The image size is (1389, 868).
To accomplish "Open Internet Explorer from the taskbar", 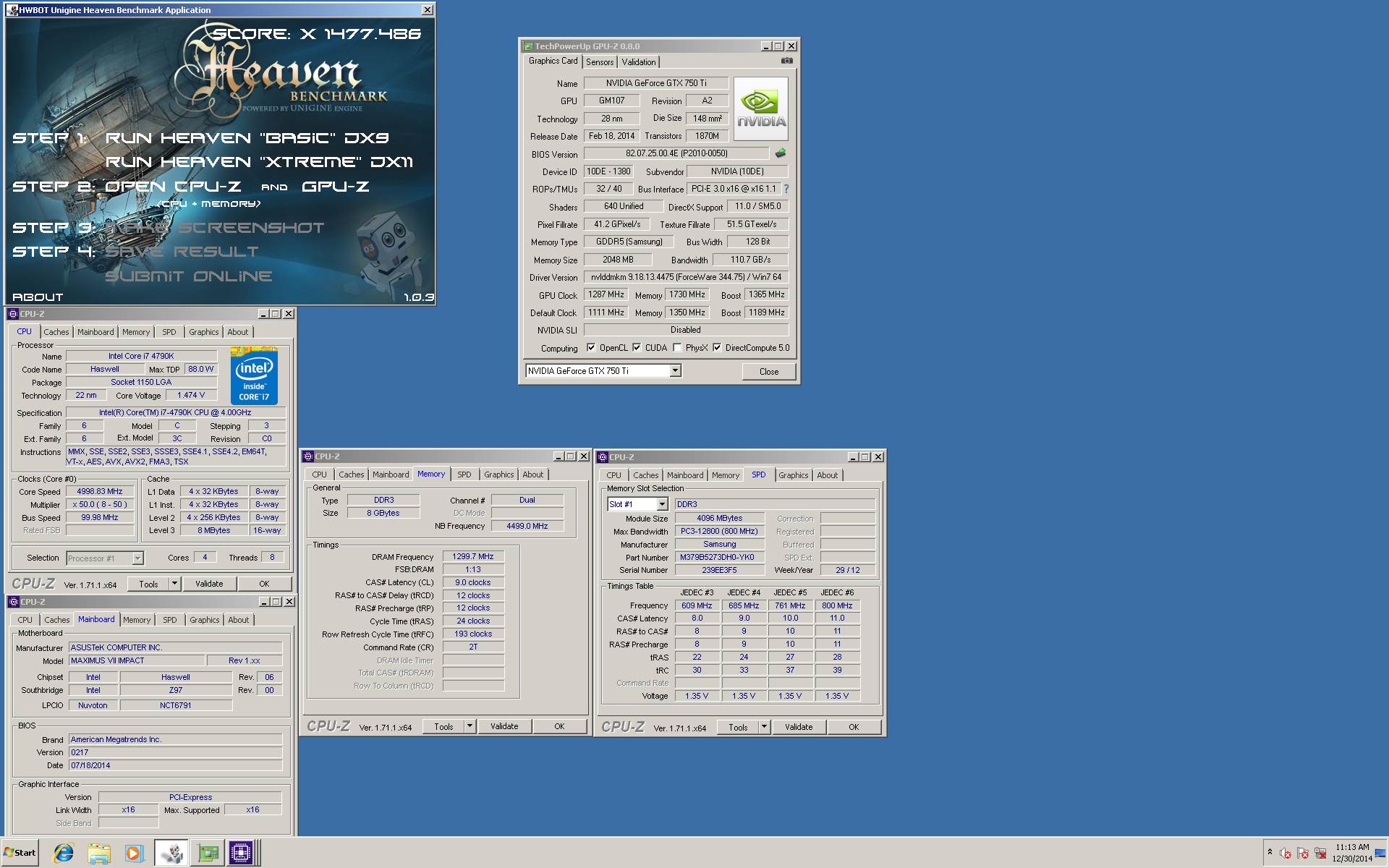I will pyautogui.click(x=64, y=854).
